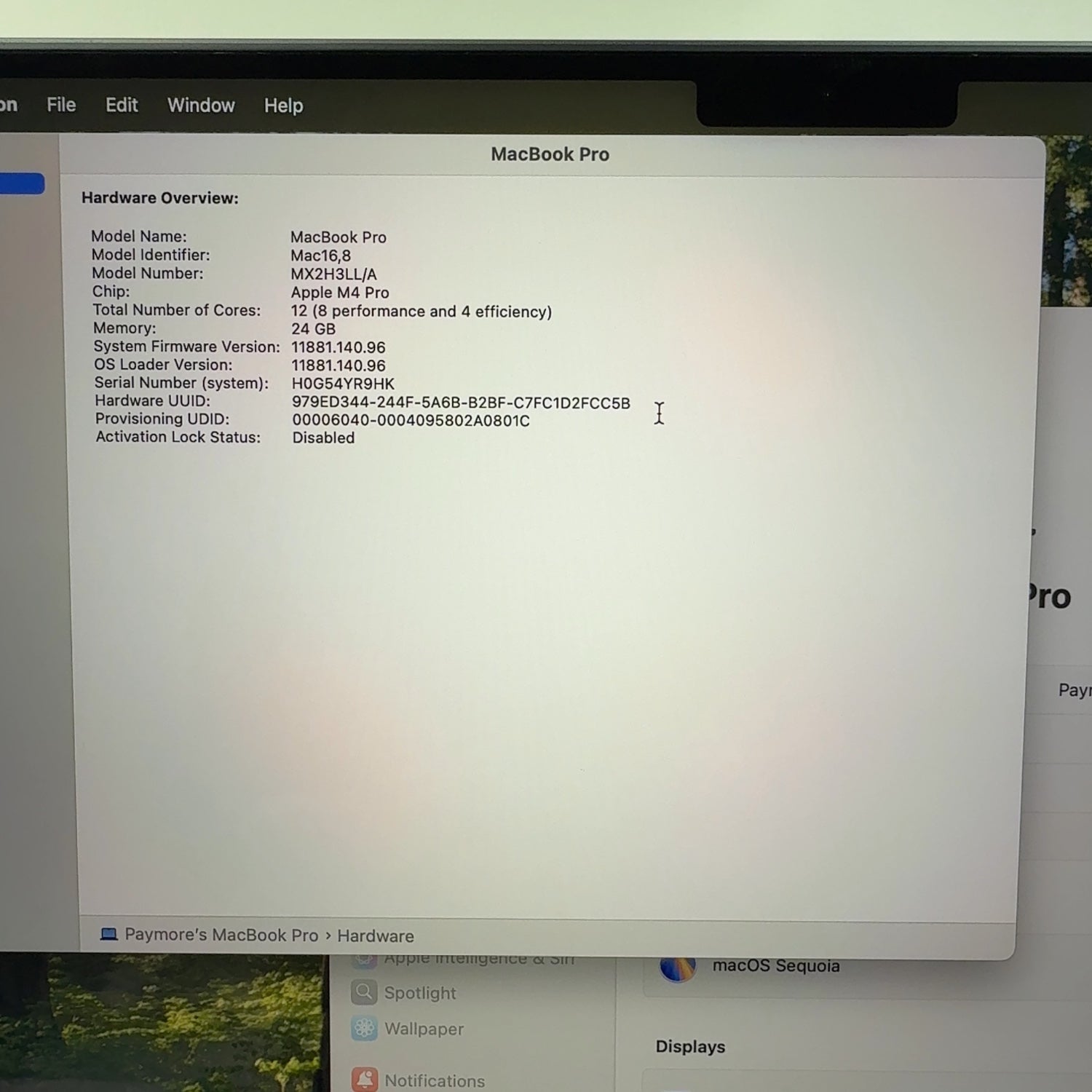Click the total cores value
The height and width of the screenshot is (1092, 1092).
coord(422,312)
